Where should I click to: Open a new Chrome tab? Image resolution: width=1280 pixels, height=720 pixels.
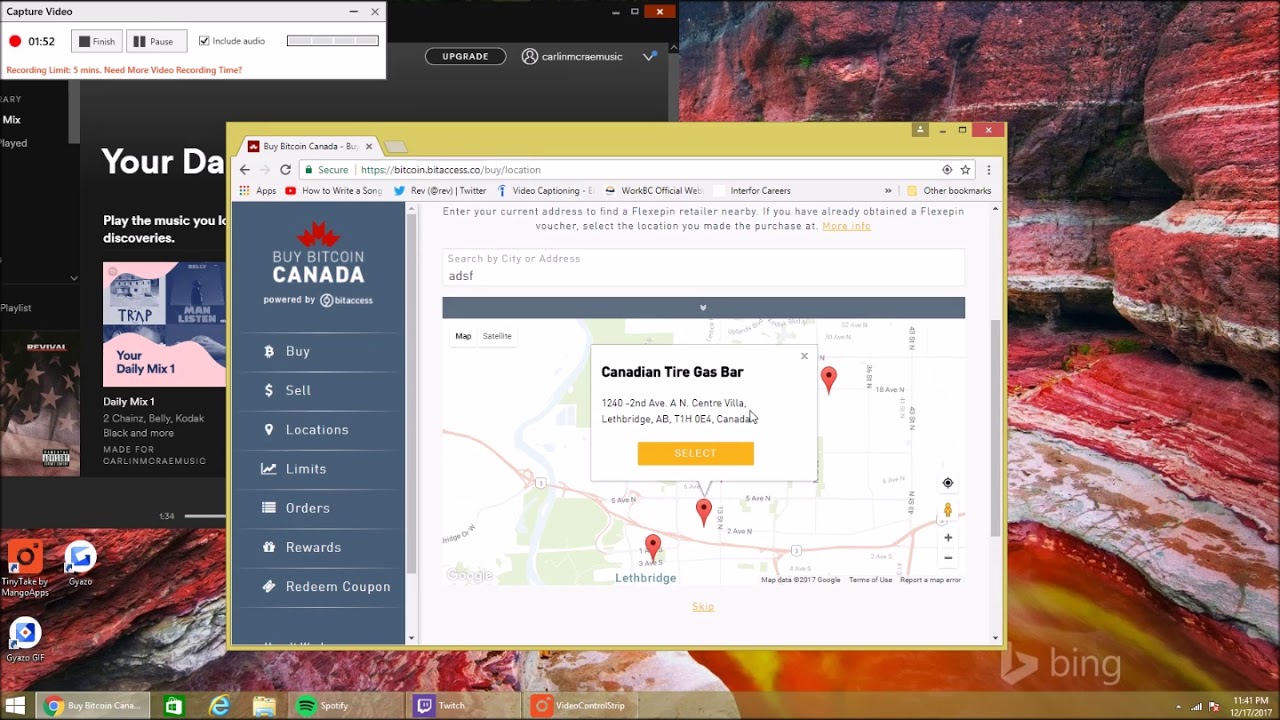(x=395, y=147)
